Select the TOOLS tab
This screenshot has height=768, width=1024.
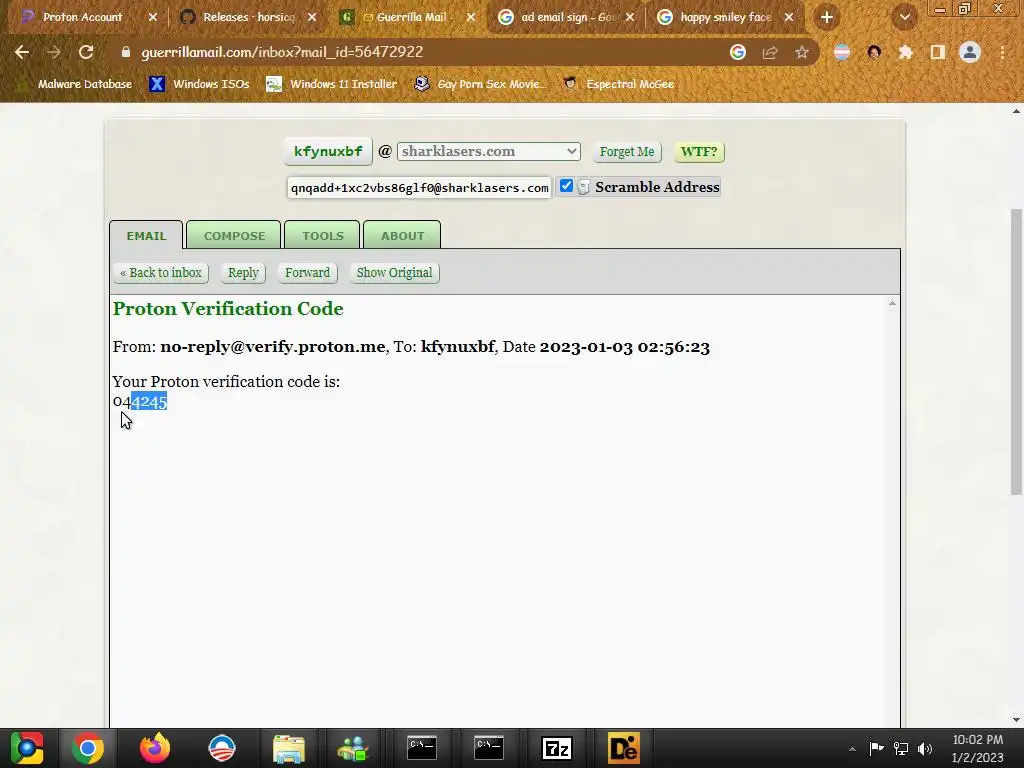click(x=323, y=236)
